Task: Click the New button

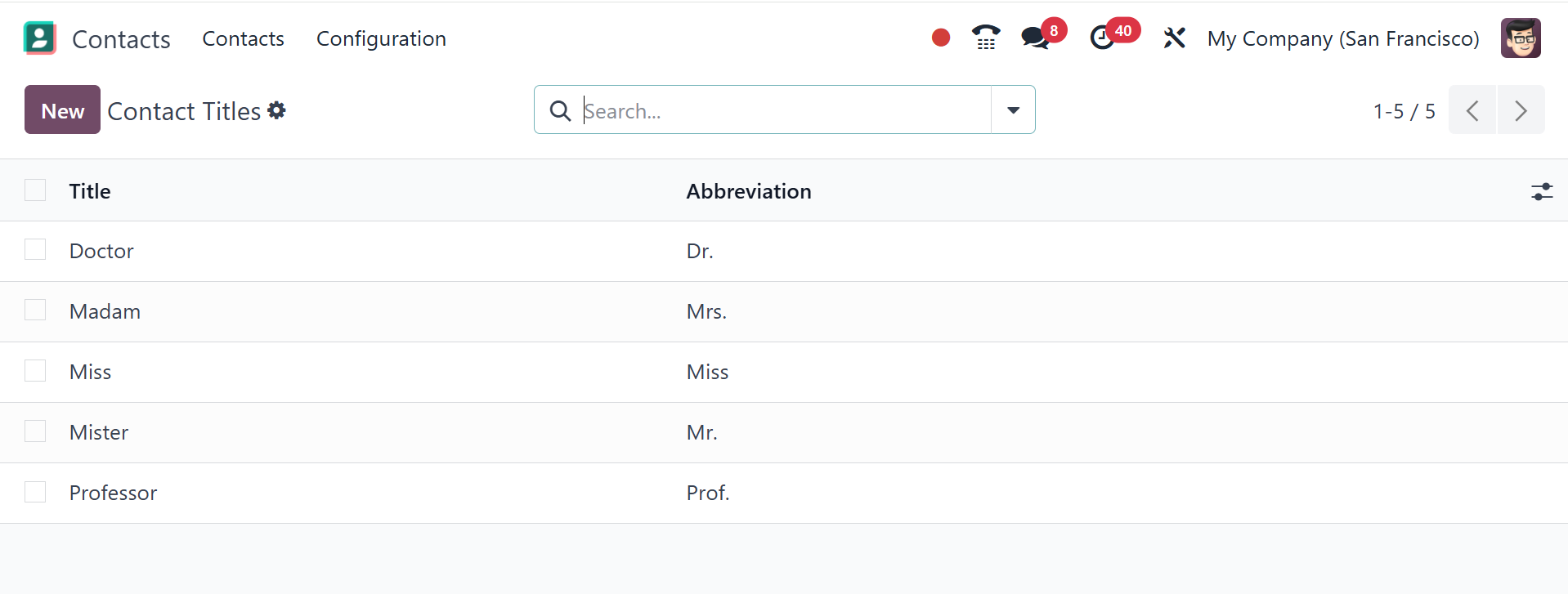Action: click(x=62, y=110)
